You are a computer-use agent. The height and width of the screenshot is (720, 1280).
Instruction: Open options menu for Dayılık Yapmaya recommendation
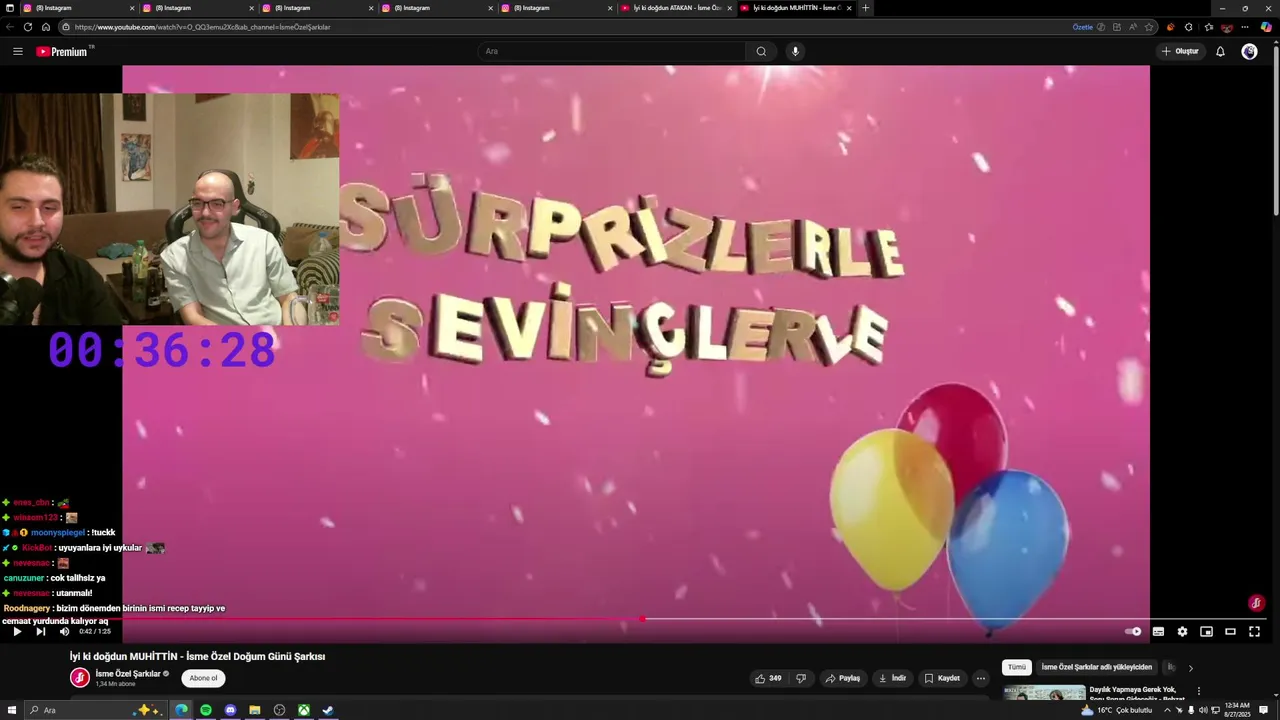1198,691
